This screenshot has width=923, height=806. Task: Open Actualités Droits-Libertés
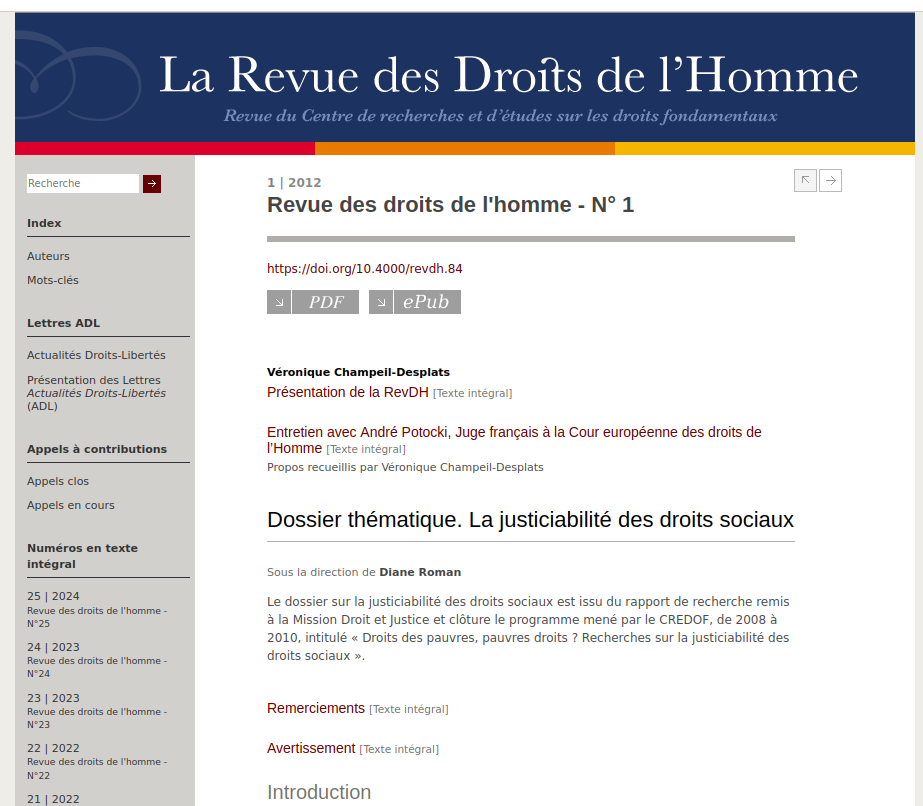tap(97, 355)
